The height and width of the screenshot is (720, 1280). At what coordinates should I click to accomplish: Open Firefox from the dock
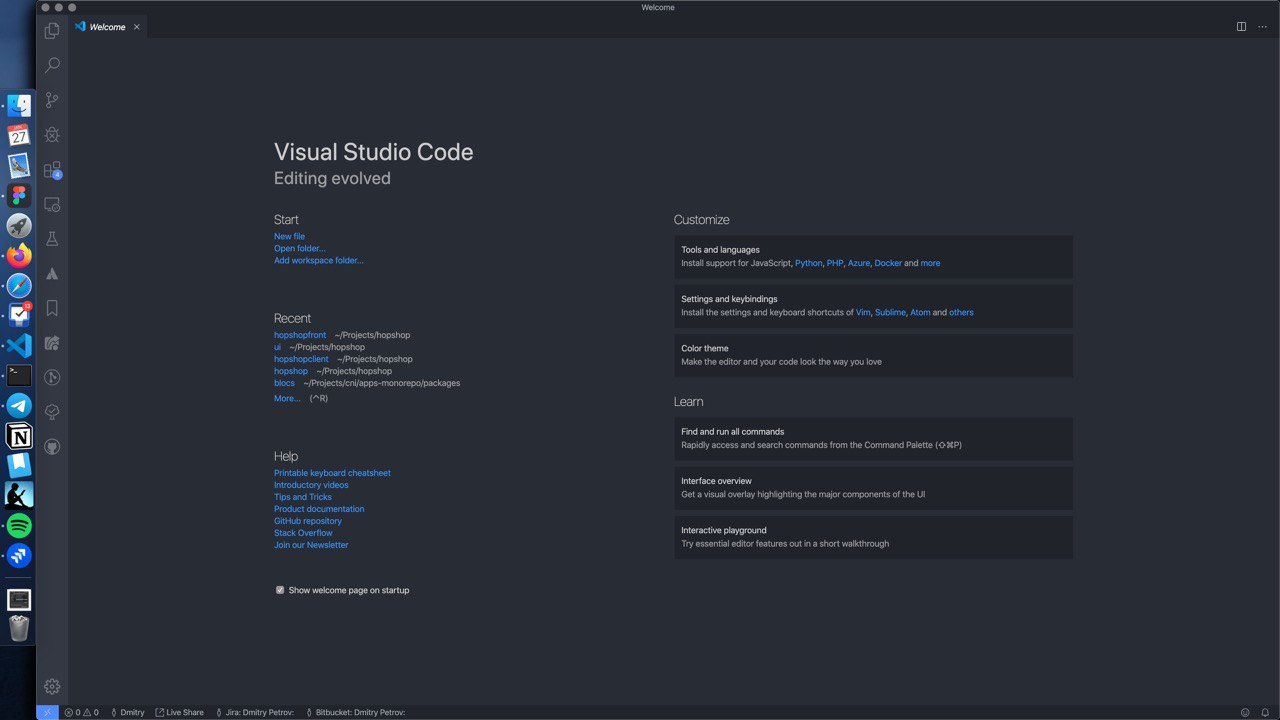19,256
